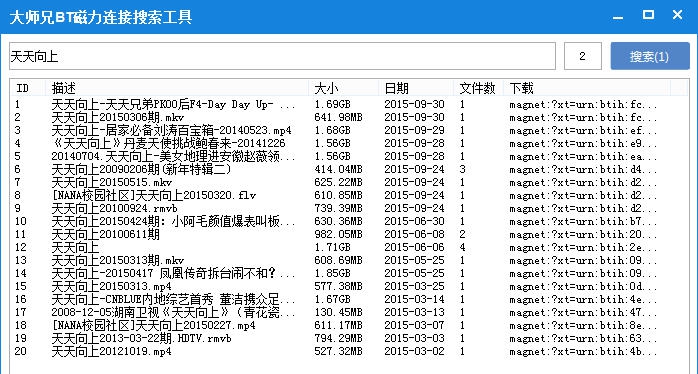Screen dimensions: 698x374
Task: Click magnet link ending btih:4b...
Action: [x=583, y=352]
